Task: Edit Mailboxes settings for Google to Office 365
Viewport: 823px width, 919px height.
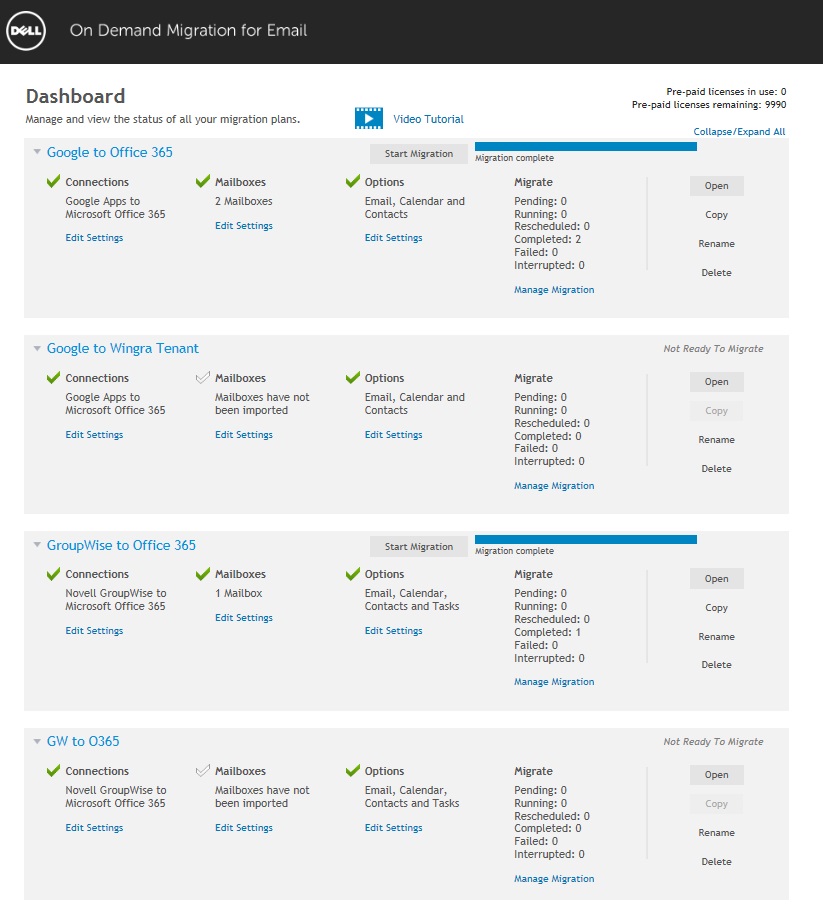Action: [244, 226]
